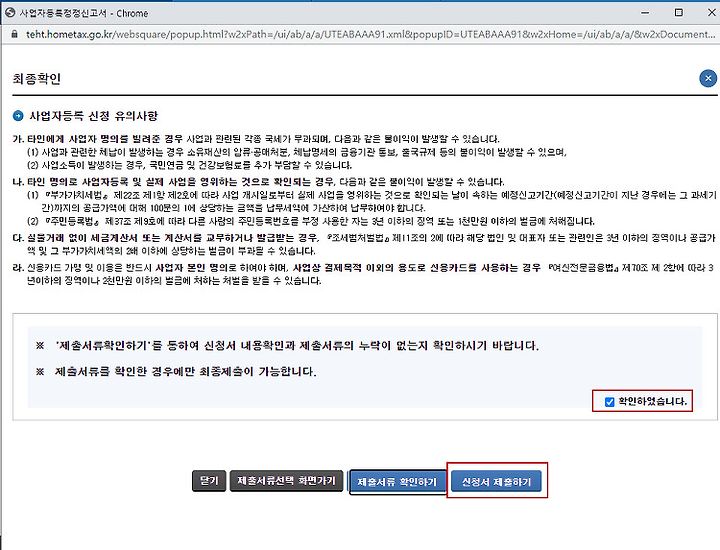The image size is (720, 550).
Task: Go to 제출서류선택 화면가기
Action: (x=286, y=481)
